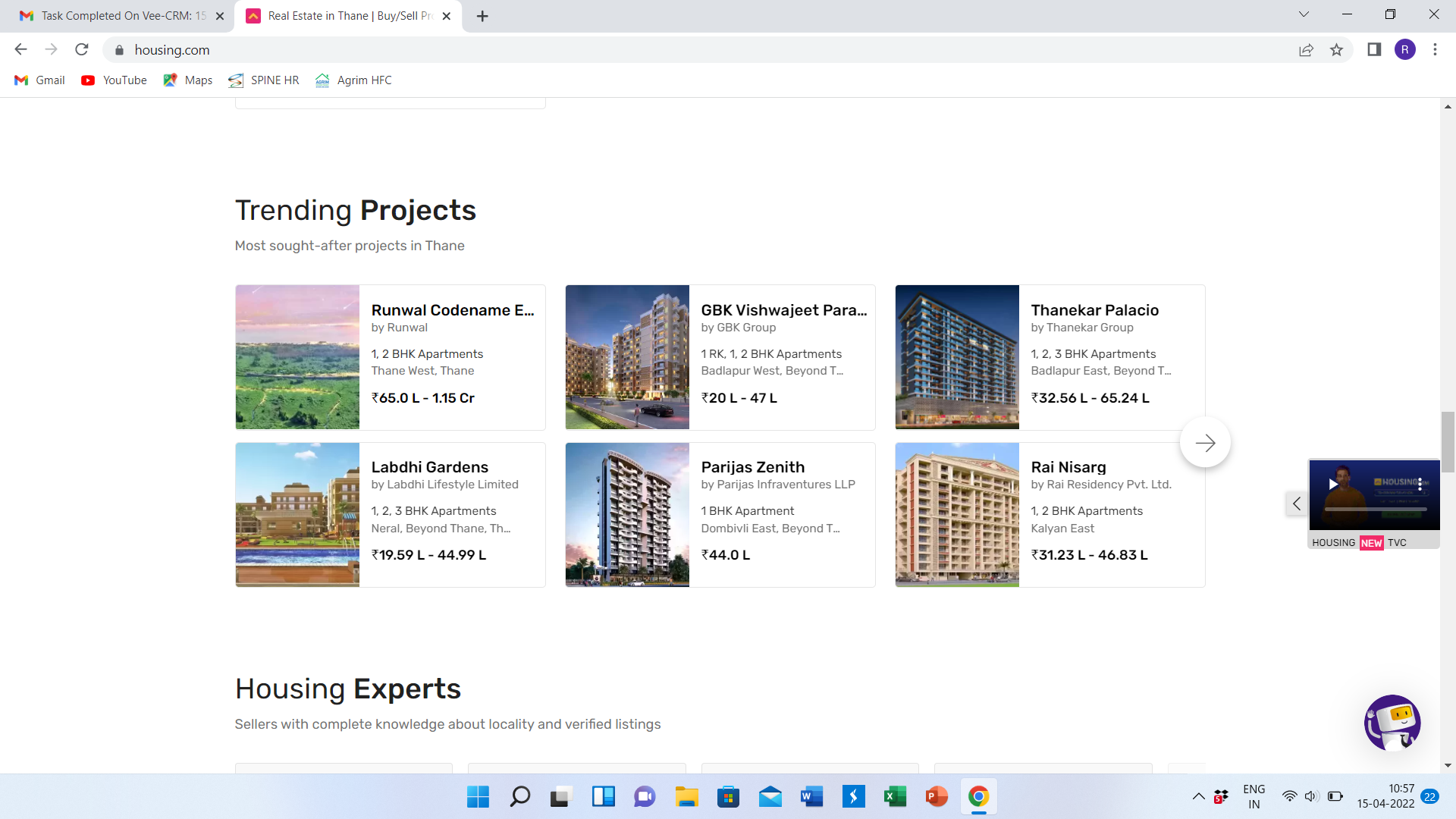Select Real Estate in Thane tab

click(x=350, y=16)
